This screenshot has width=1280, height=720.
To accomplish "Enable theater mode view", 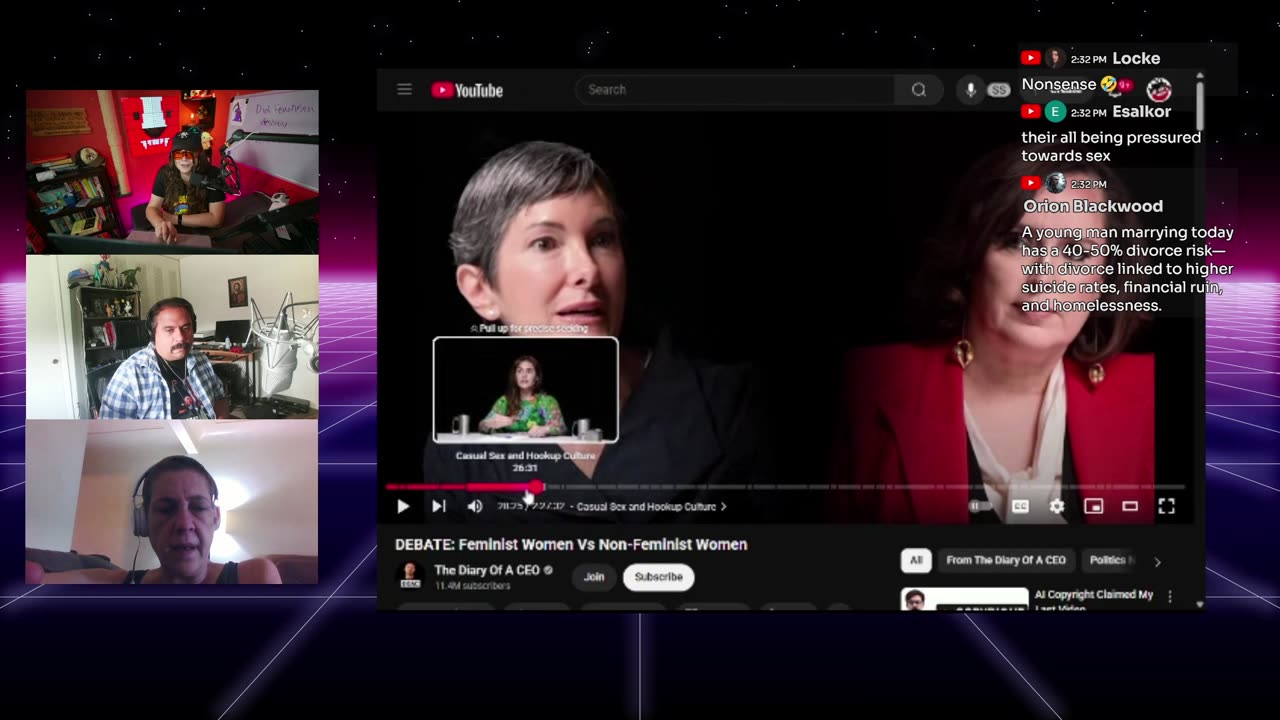I will pyautogui.click(x=1130, y=506).
